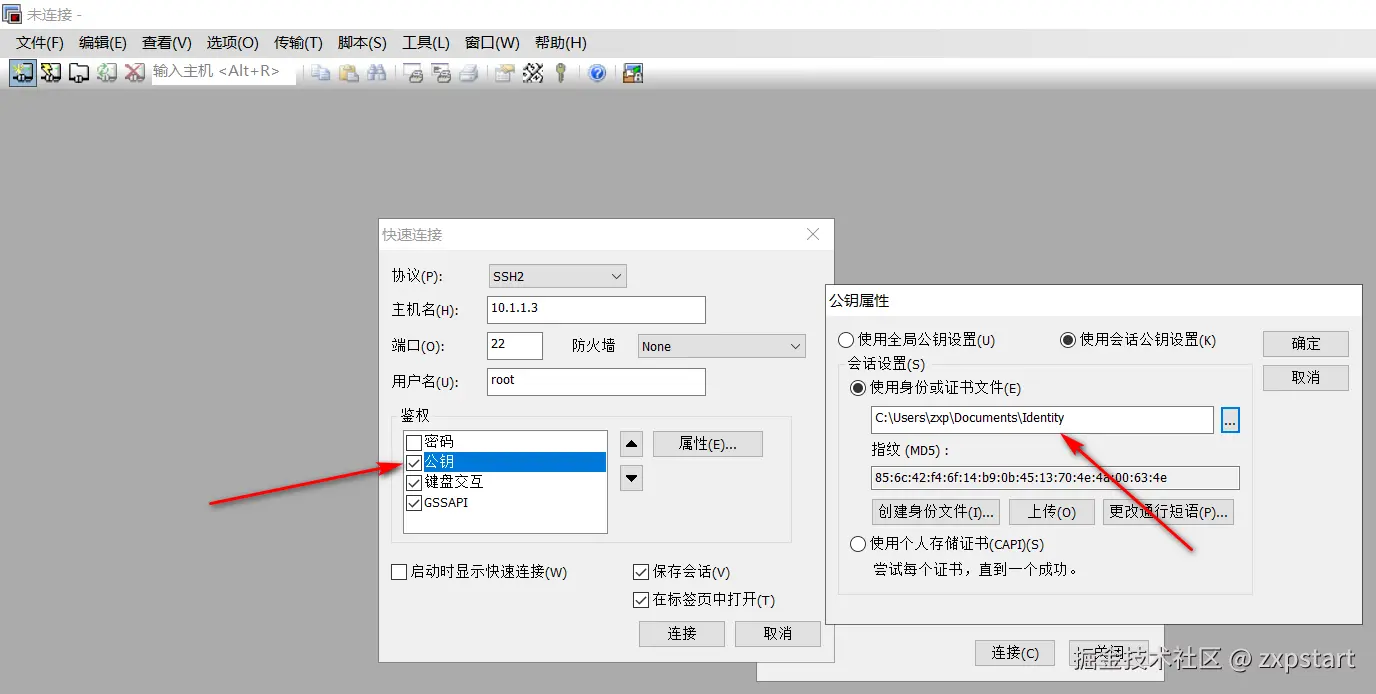Launch SecureFX toolbar icon
The width and height of the screenshot is (1376, 694).
point(632,73)
